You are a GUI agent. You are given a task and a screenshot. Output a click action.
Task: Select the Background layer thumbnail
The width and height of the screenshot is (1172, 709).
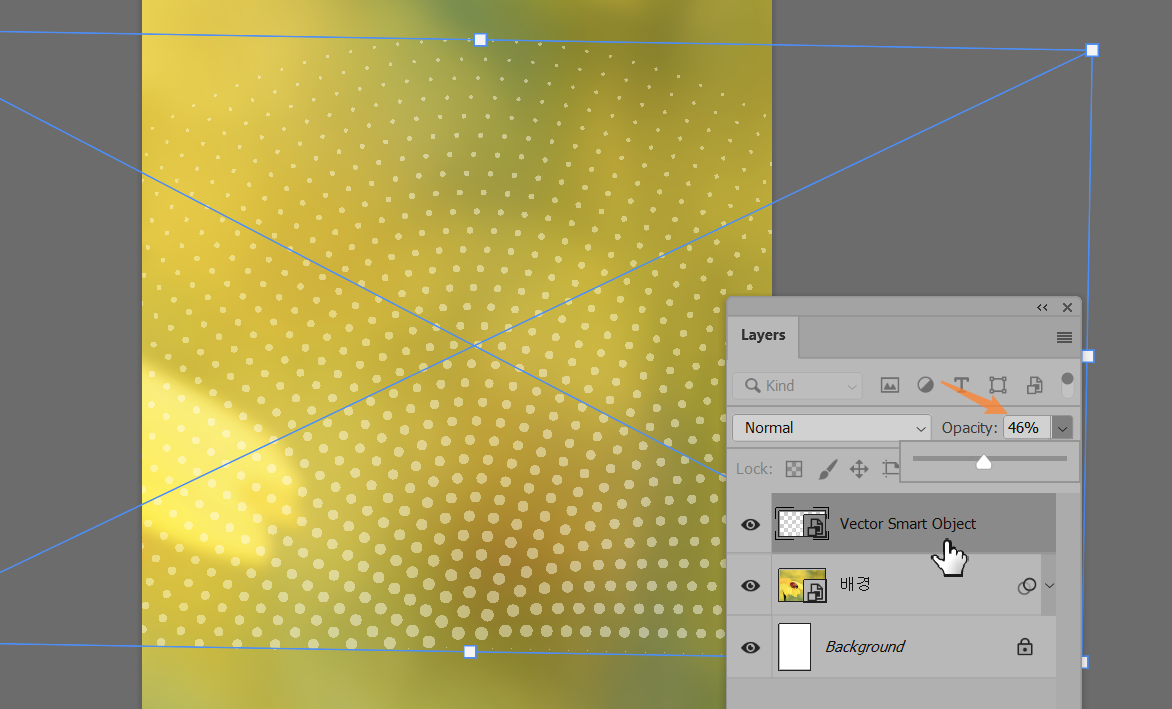coord(795,647)
